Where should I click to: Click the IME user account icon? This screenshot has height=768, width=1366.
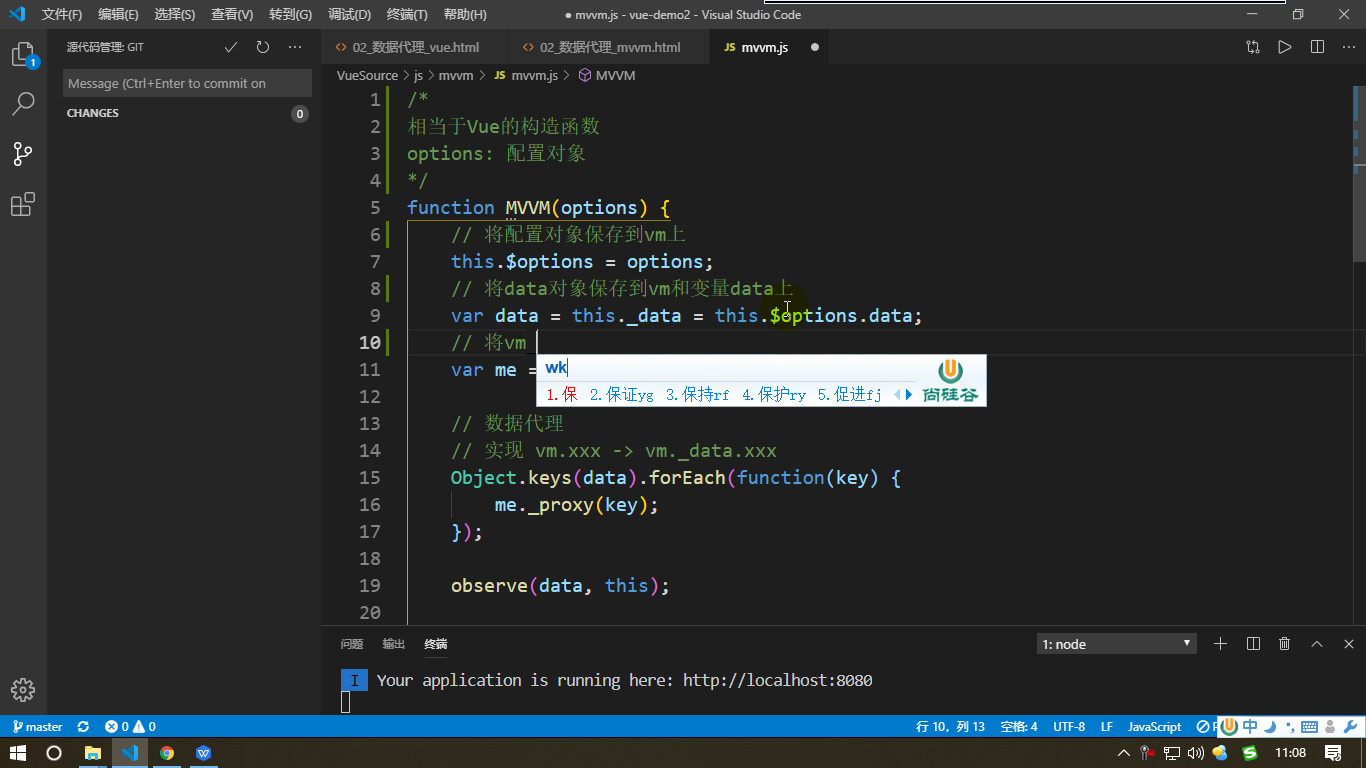(1330, 727)
